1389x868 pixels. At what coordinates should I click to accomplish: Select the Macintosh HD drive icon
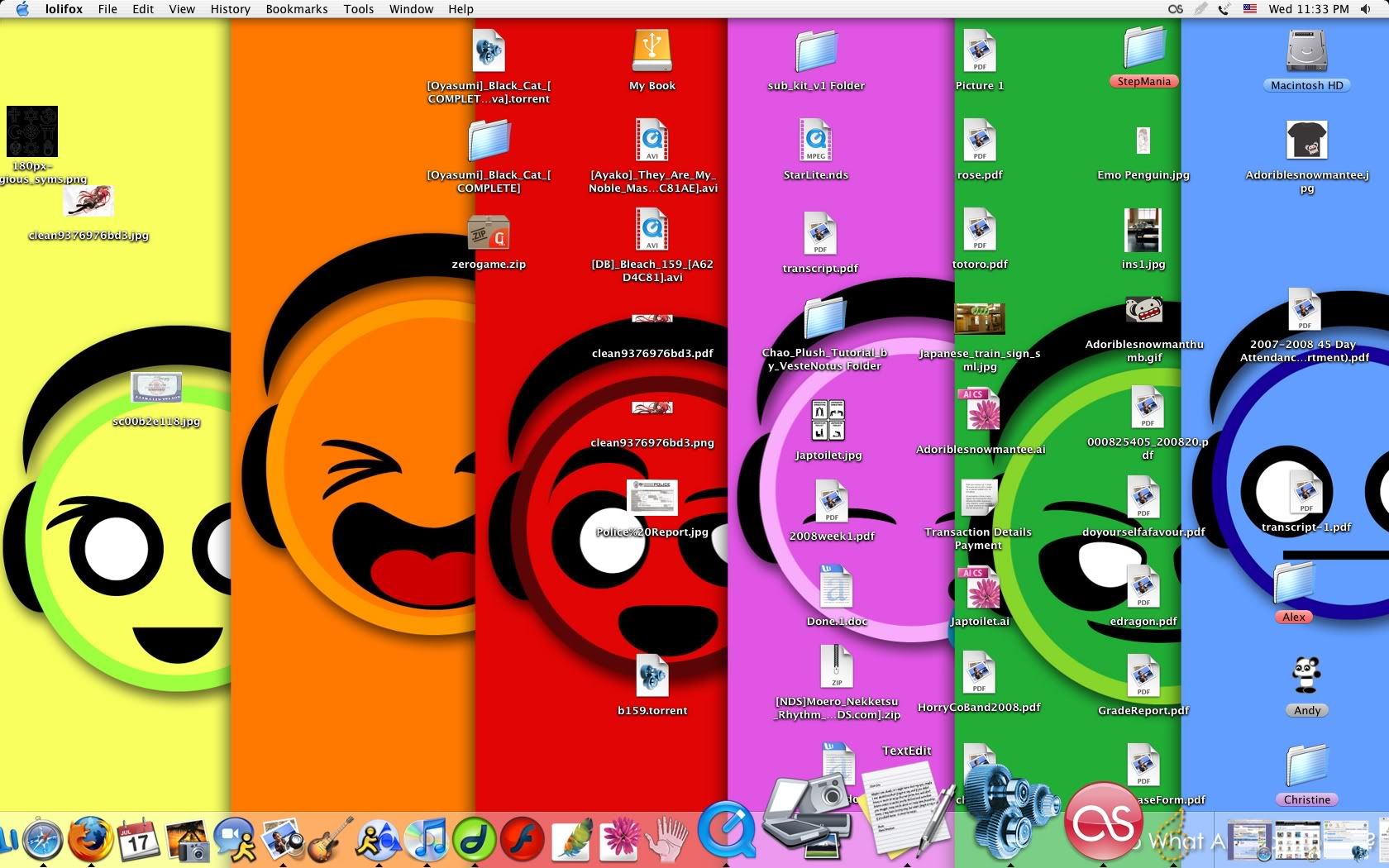[x=1306, y=51]
